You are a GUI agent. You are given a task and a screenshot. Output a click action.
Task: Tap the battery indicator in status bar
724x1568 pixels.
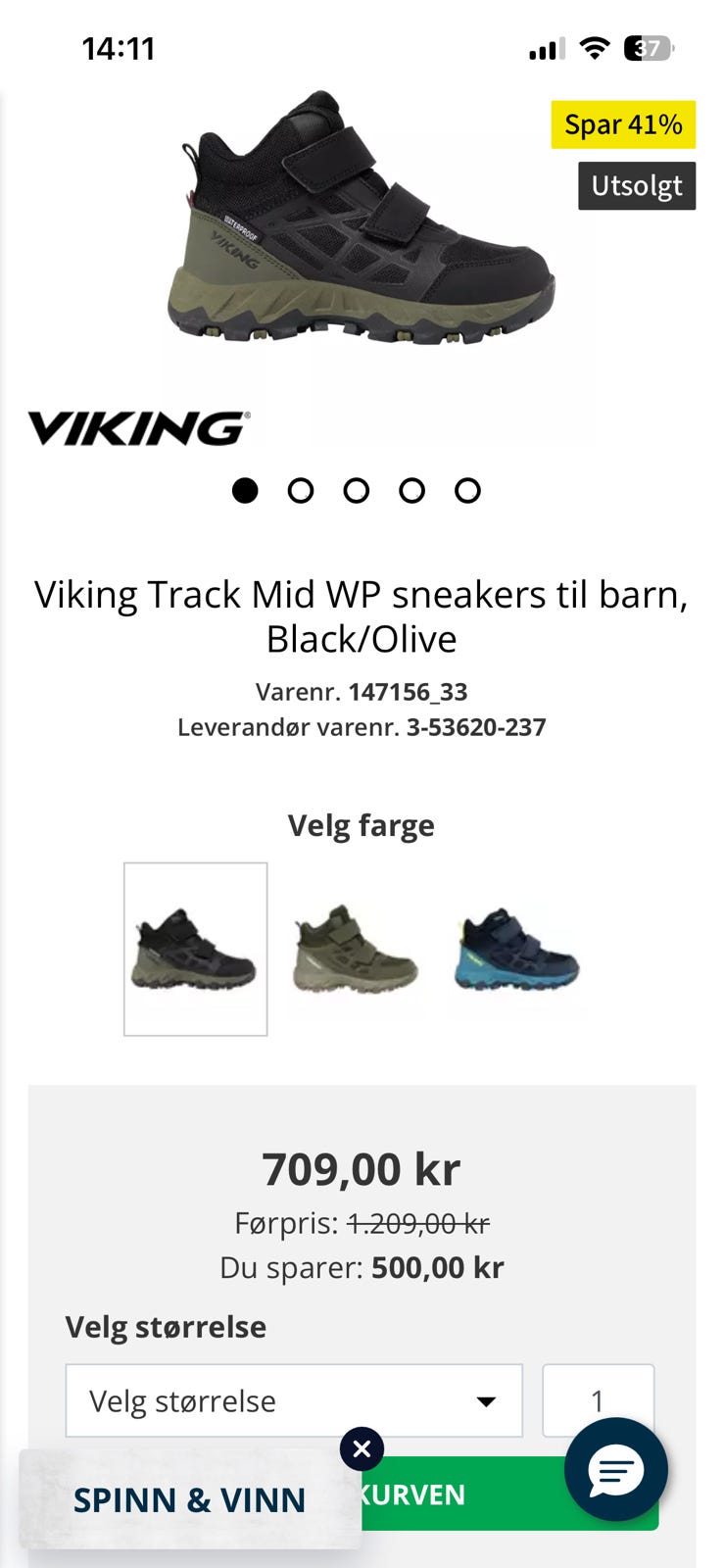click(x=649, y=48)
